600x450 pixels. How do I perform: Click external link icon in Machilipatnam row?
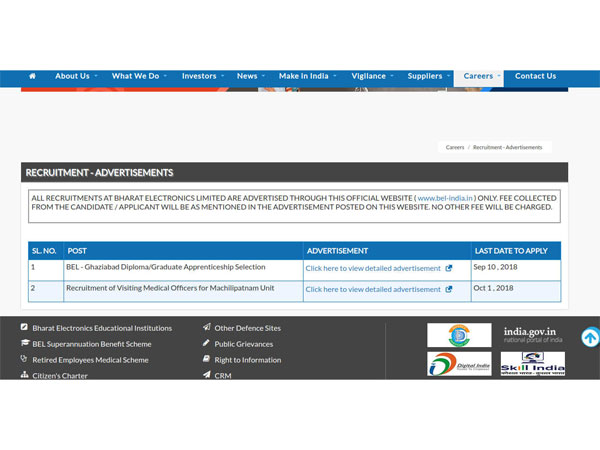(x=449, y=289)
